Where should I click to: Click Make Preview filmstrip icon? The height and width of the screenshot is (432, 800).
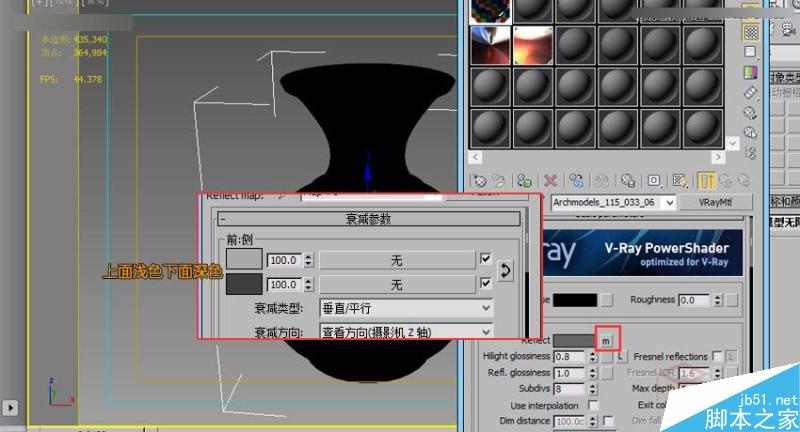click(750, 92)
